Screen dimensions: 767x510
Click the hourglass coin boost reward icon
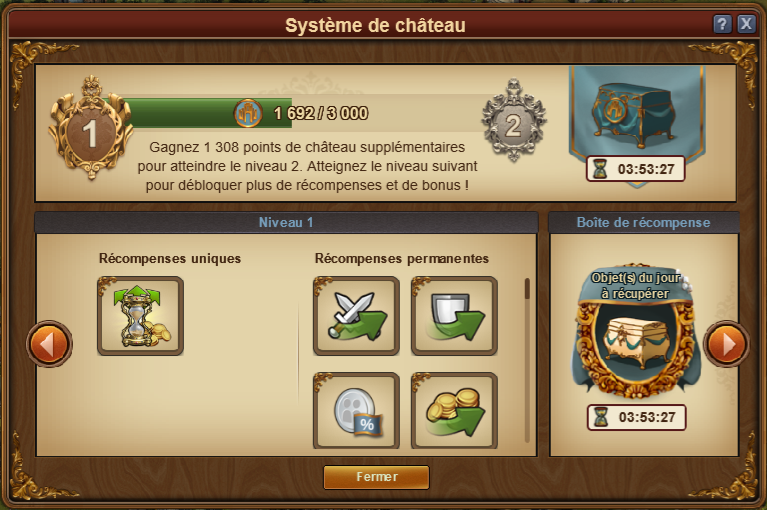(140, 316)
